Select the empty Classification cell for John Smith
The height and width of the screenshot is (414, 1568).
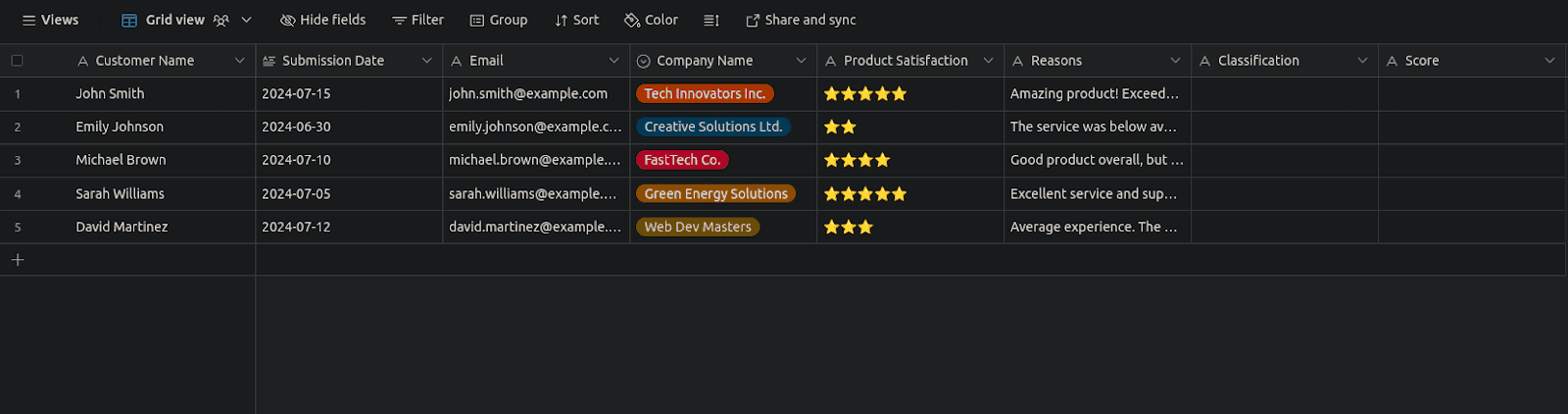1284,94
